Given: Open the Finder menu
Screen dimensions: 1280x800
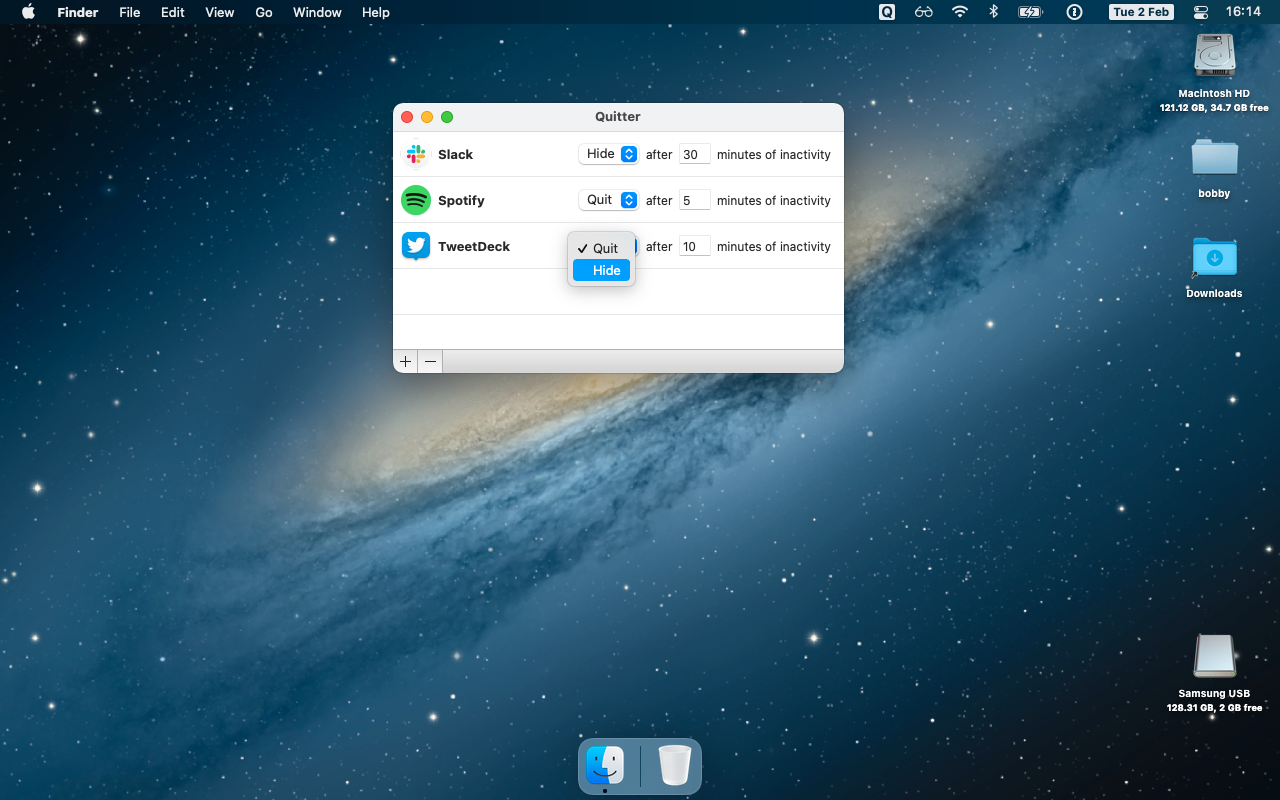Looking at the screenshot, I should click(78, 12).
